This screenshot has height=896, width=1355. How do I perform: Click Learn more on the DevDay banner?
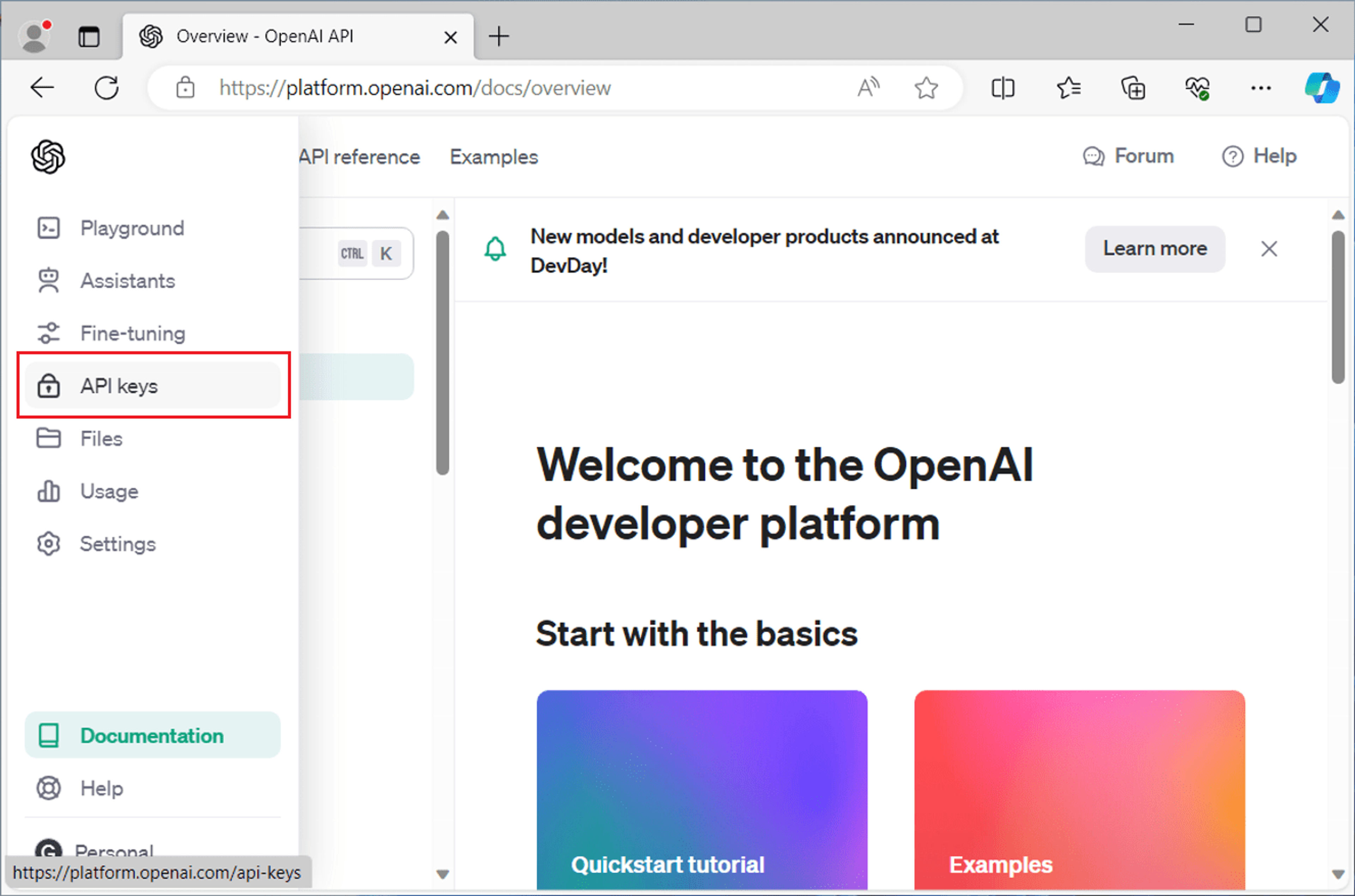[x=1155, y=248]
